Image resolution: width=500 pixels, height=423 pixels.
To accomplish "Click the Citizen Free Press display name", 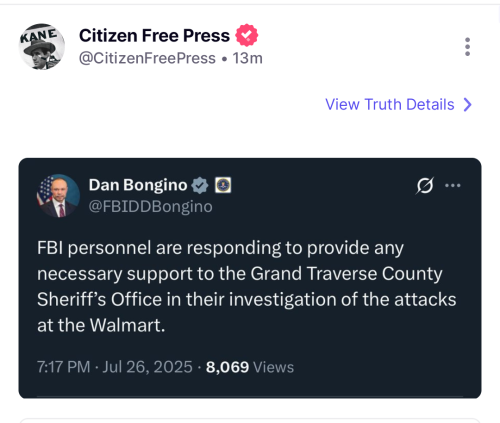I will click(154, 35).
